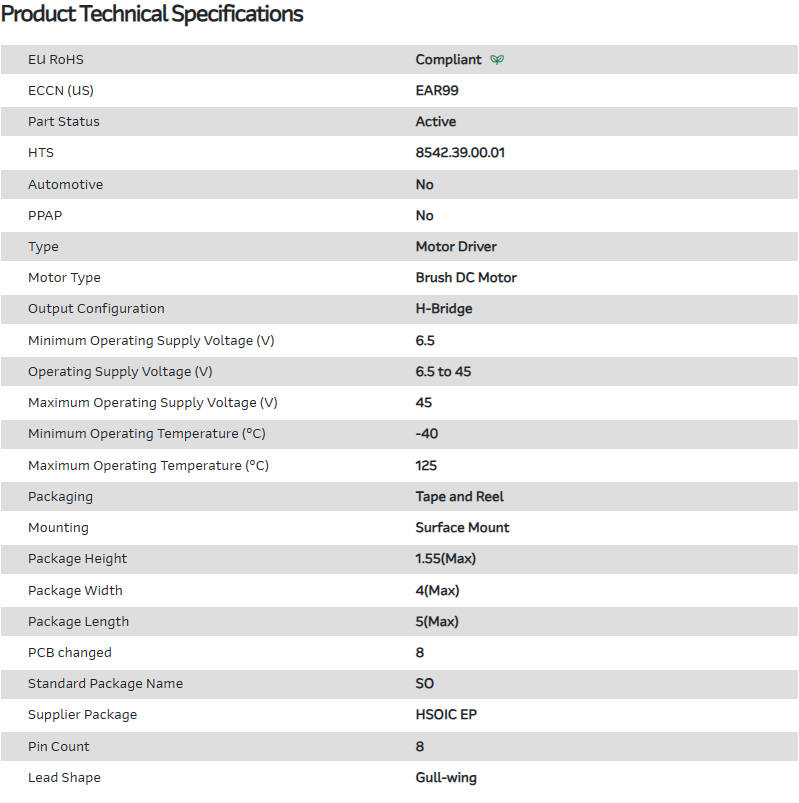Select the Part Status Active value
799x803 pixels.
(436, 122)
